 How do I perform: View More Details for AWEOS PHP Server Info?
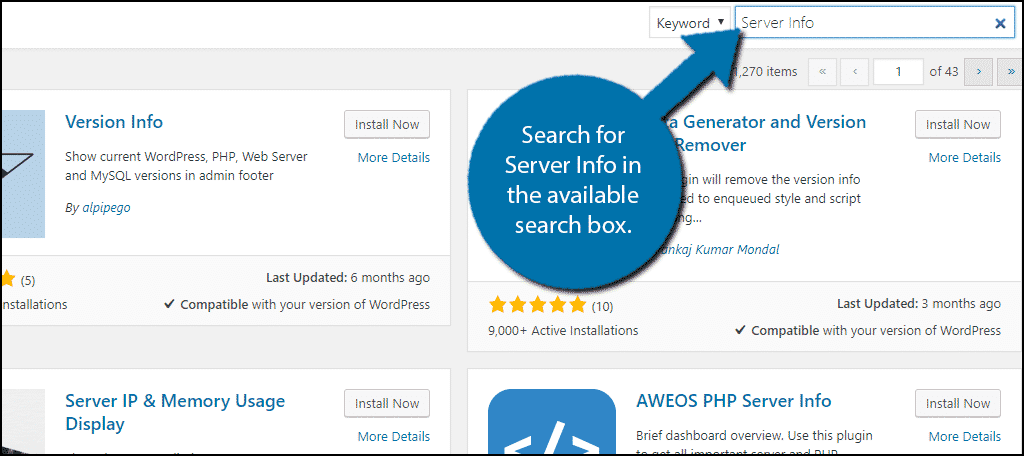coord(965,436)
